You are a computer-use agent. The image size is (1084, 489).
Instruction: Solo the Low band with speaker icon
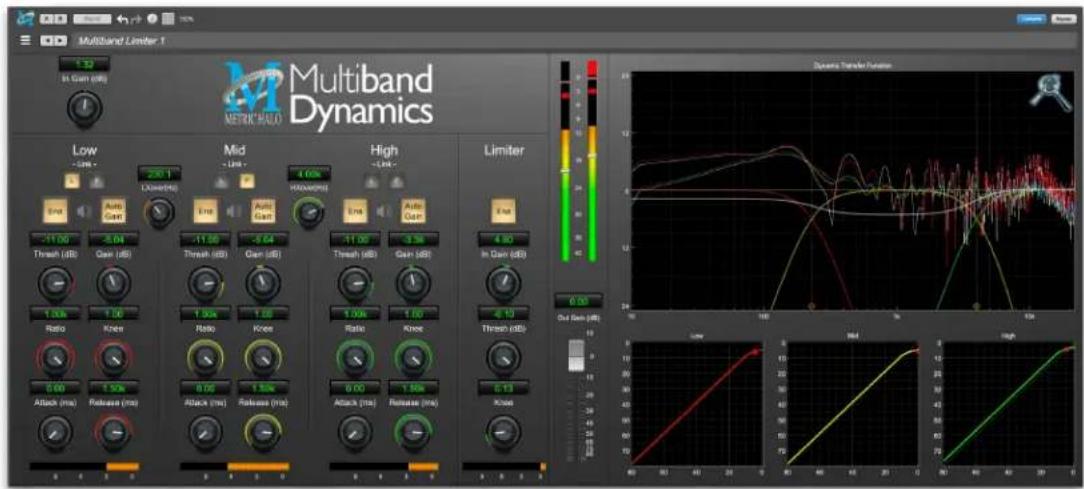84,210
